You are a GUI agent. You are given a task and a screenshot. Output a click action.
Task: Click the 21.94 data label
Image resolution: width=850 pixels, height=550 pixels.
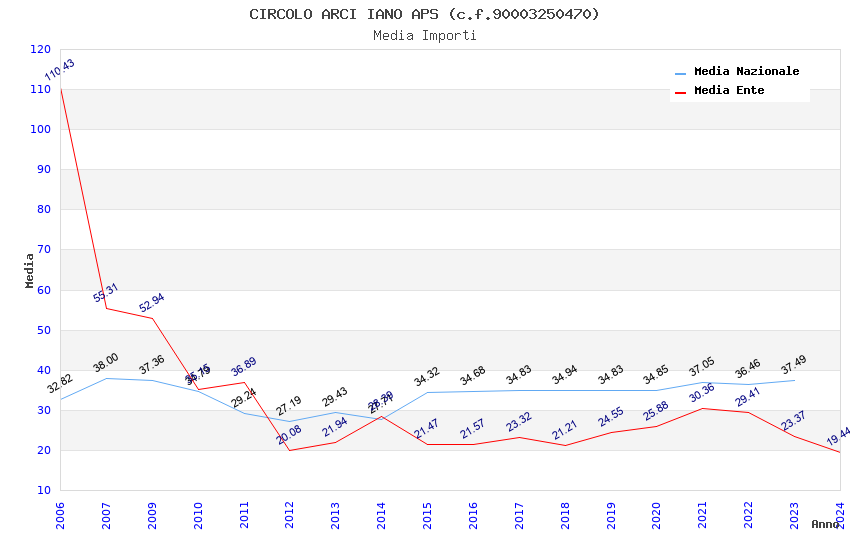(334, 427)
